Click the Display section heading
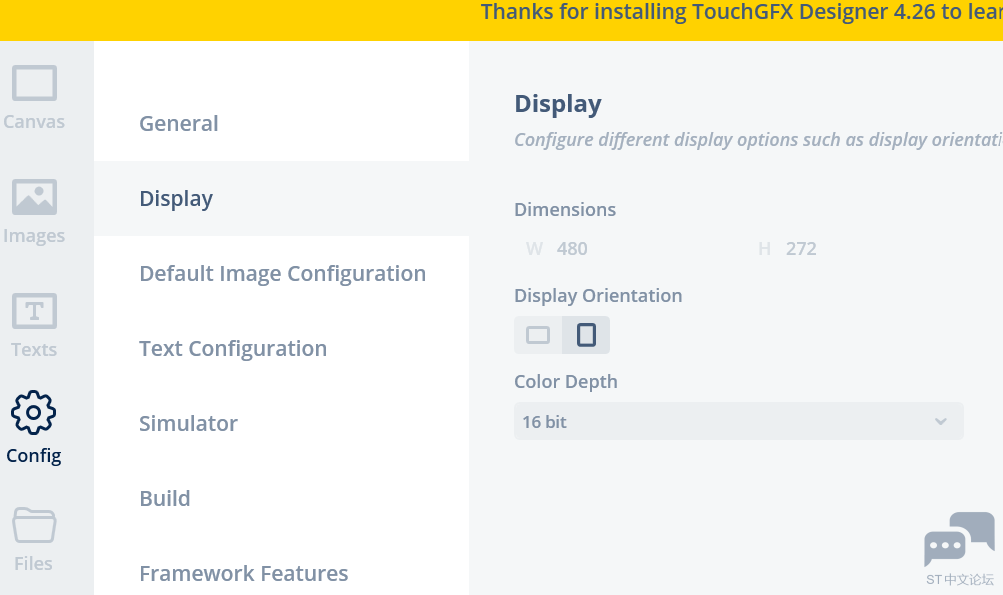1003x595 pixels. tap(558, 104)
